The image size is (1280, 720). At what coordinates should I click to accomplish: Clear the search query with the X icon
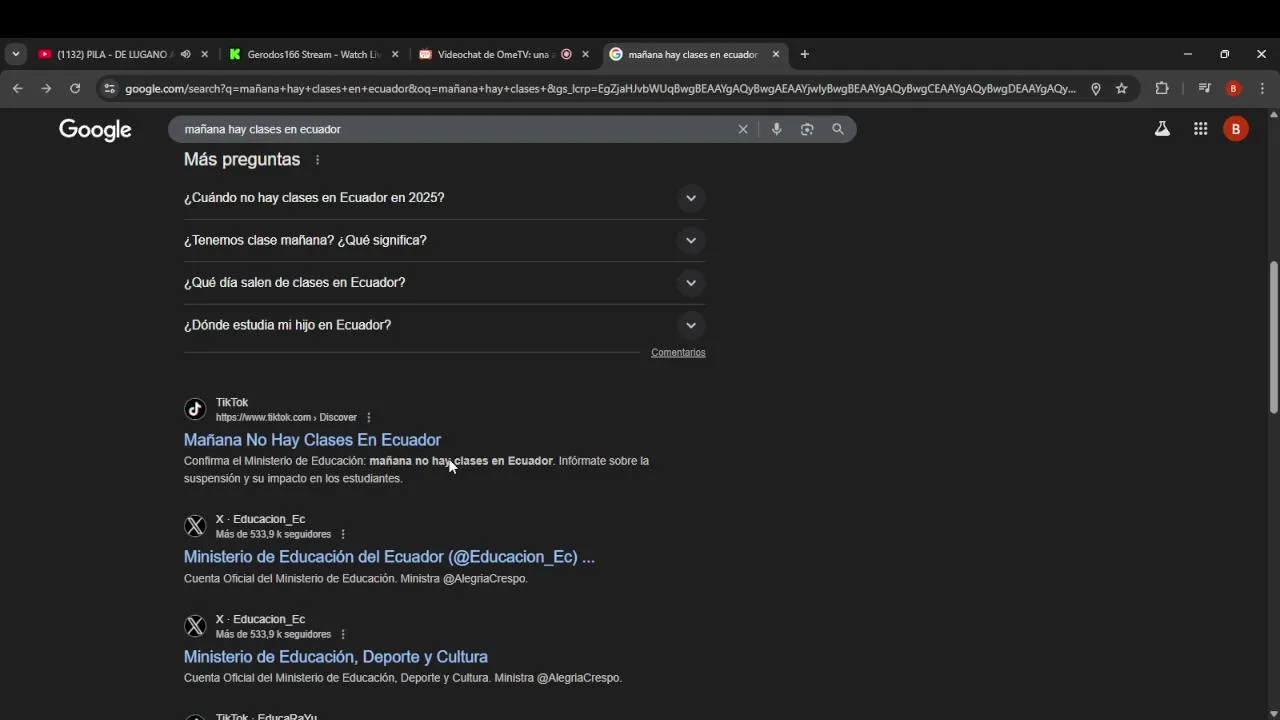(x=743, y=129)
